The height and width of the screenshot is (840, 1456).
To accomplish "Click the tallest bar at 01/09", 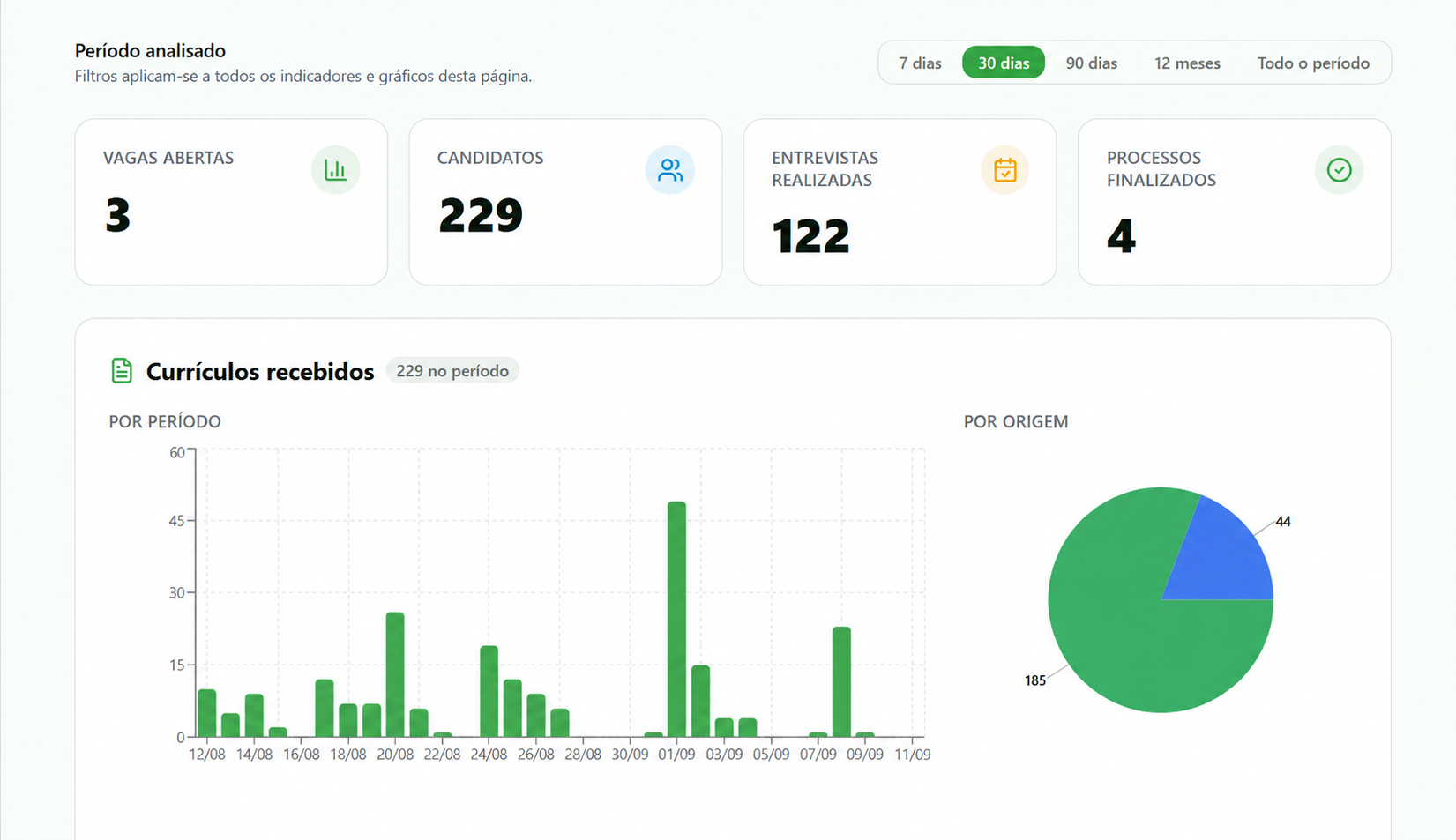I will click(x=676, y=619).
